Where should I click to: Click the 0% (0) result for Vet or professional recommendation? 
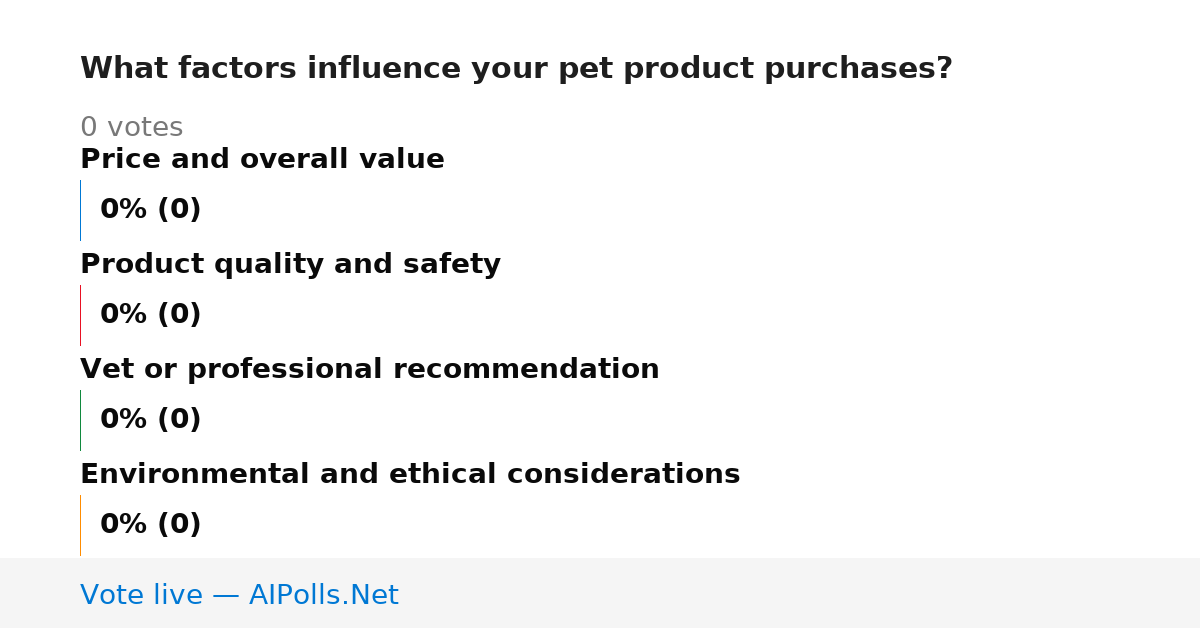click(150, 420)
